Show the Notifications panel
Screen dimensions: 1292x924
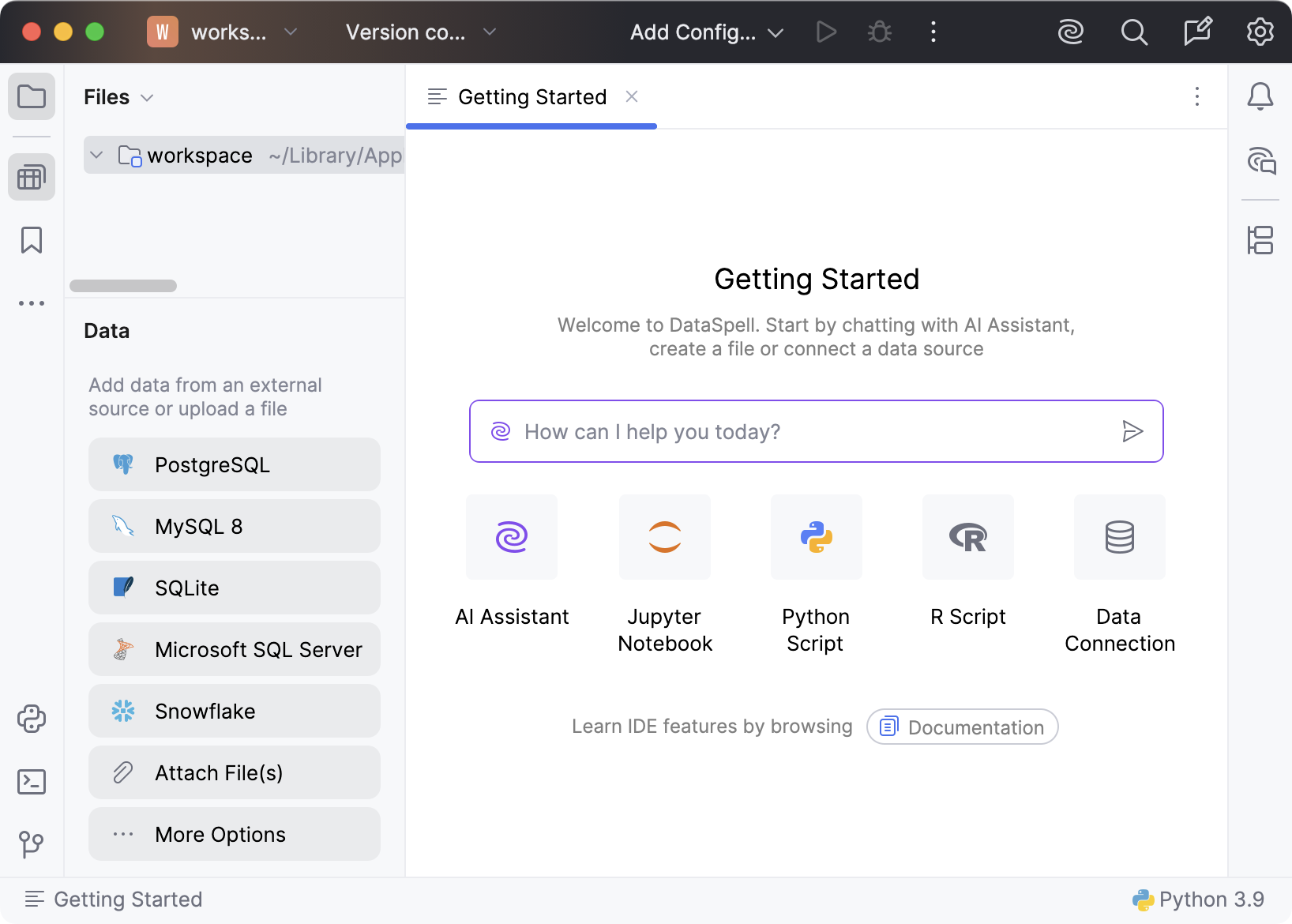(1260, 97)
